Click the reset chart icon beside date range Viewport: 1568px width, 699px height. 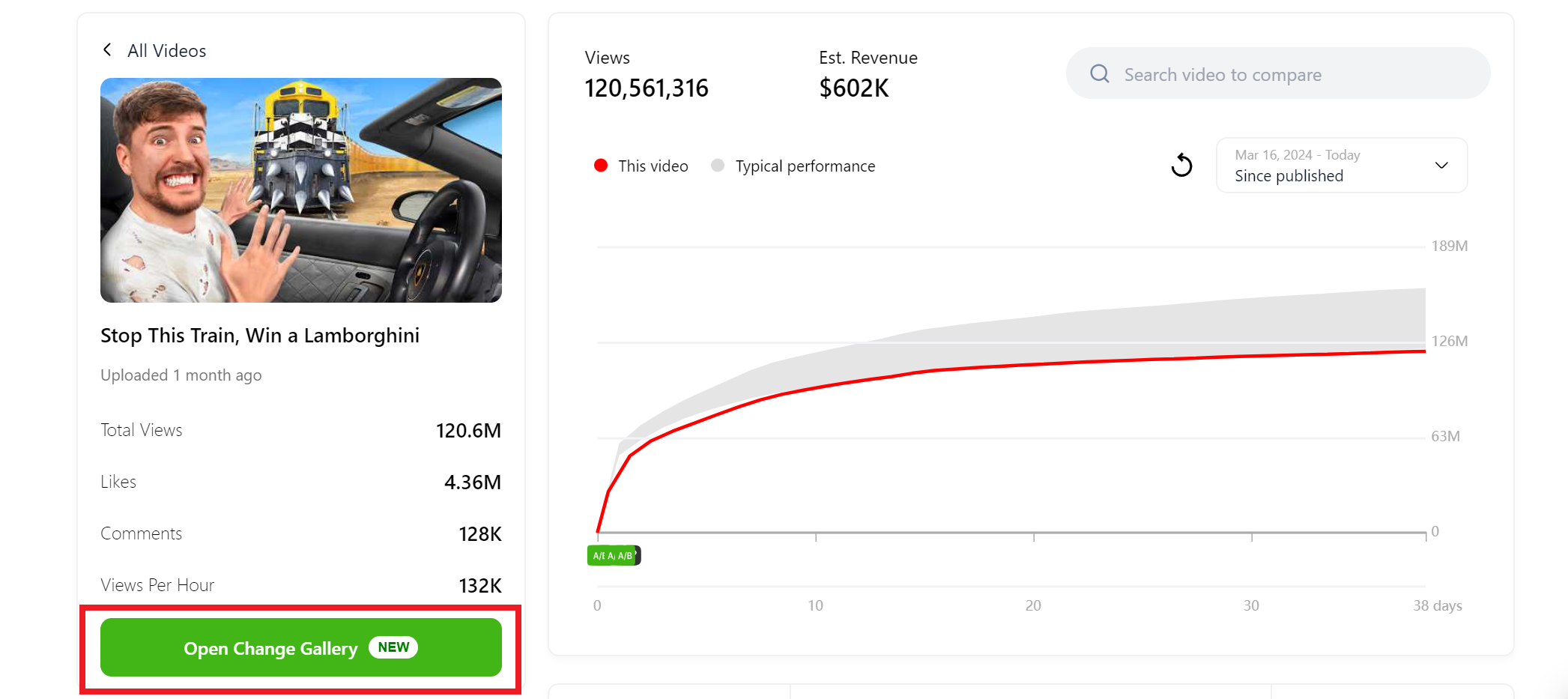(1181, 165)
